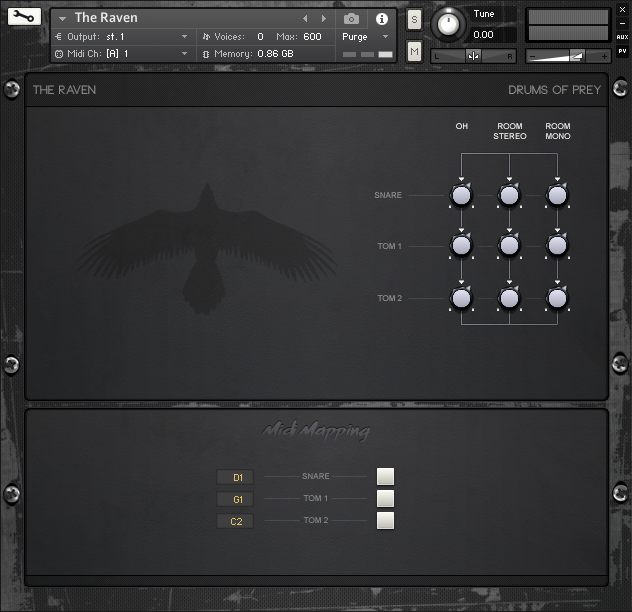Click the D1 key assignment for Snare
This screenshot has width=632, height=612.
point(236,477)
